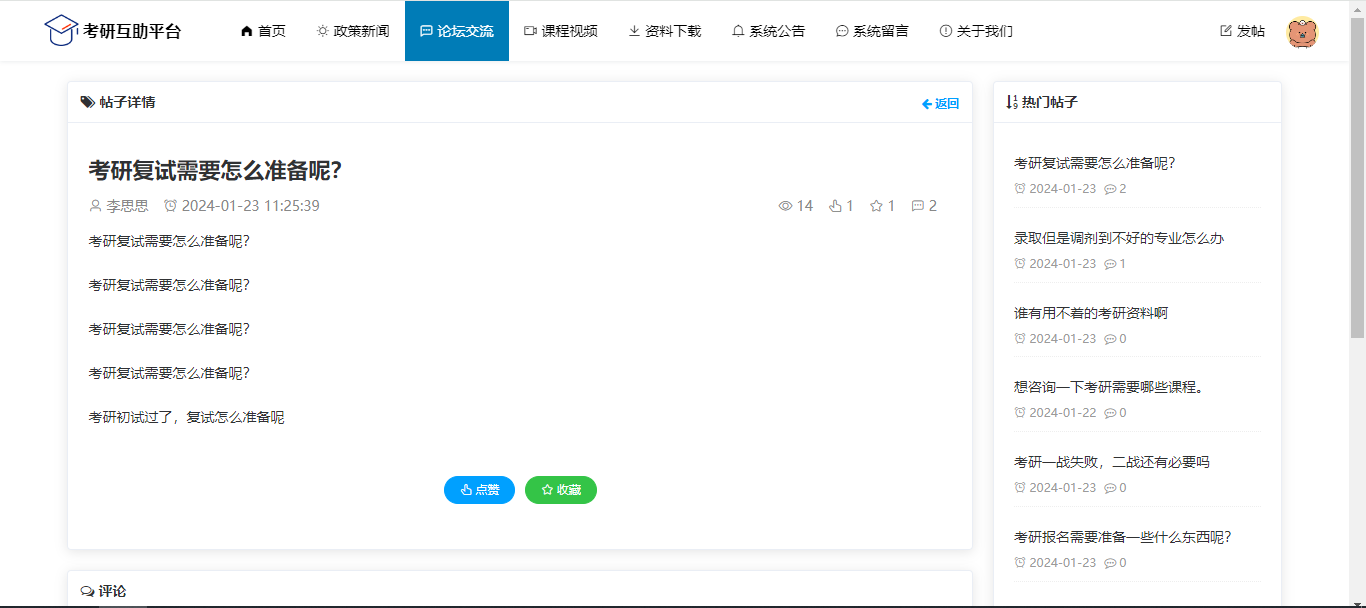Viewport: 1366px width, 608px height.
Task: Open hot post 录取但是调剂到不好的专业怎么办
Action: click(x=1119, y=238)
